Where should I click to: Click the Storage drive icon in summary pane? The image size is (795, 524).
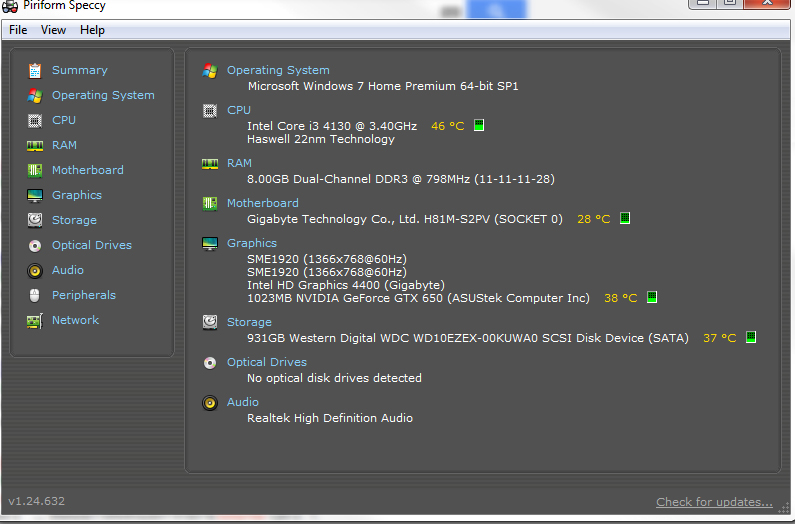(x=210, y=322)
